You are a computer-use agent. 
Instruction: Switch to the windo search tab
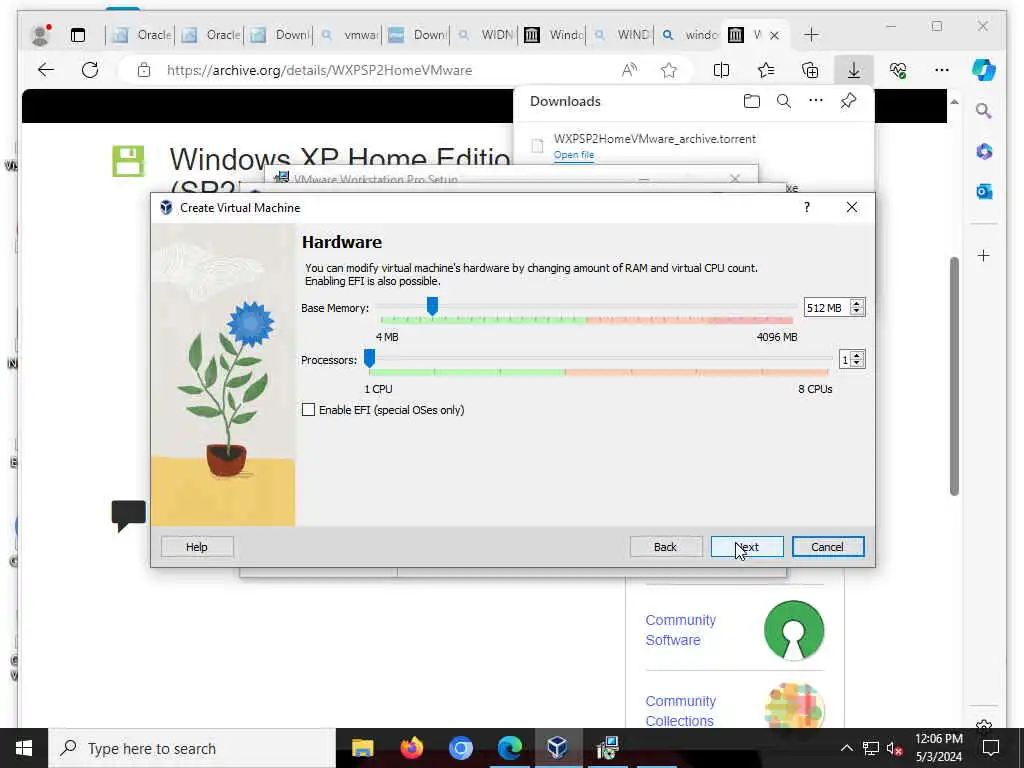pyautogui.click(x=690, y=35)
